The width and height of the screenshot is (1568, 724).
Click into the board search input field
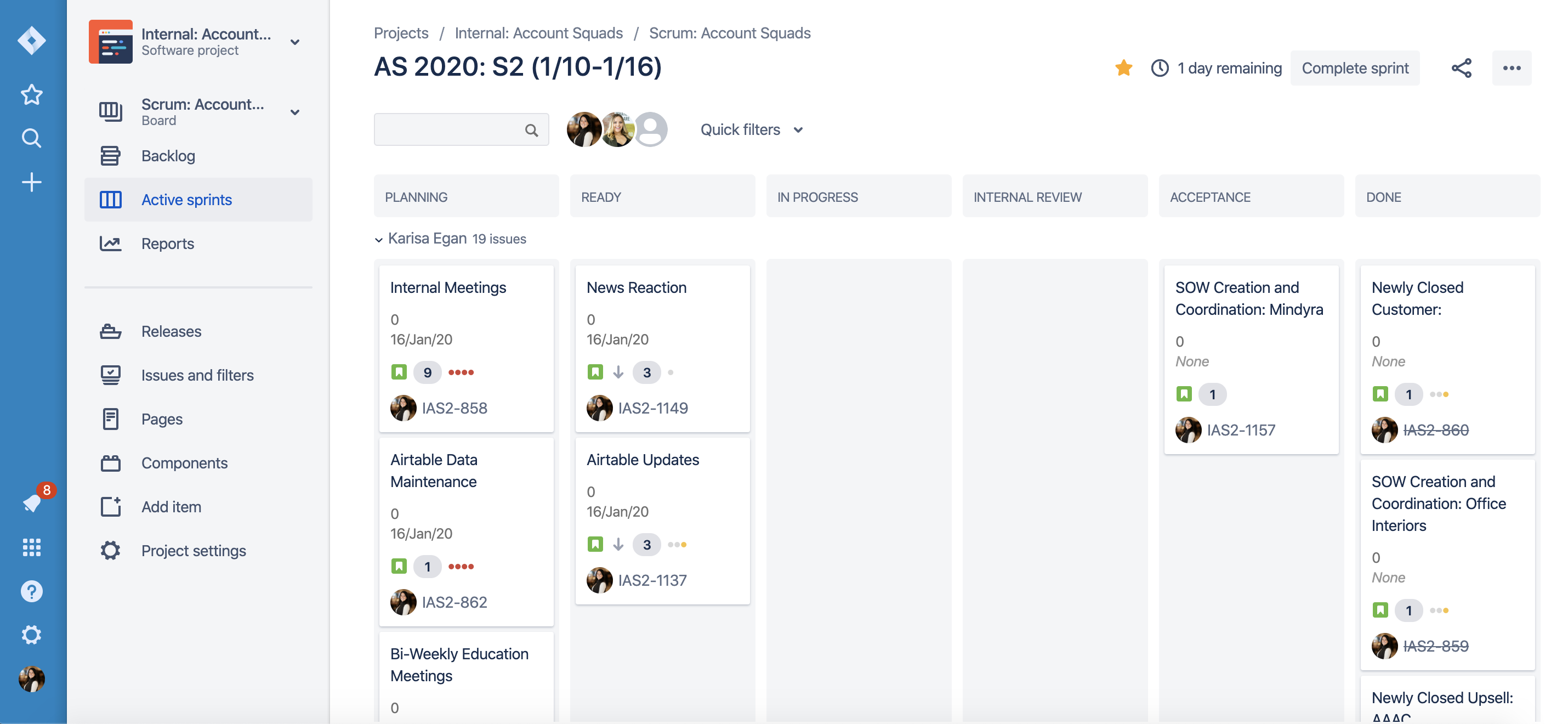[x=461, y=129]
